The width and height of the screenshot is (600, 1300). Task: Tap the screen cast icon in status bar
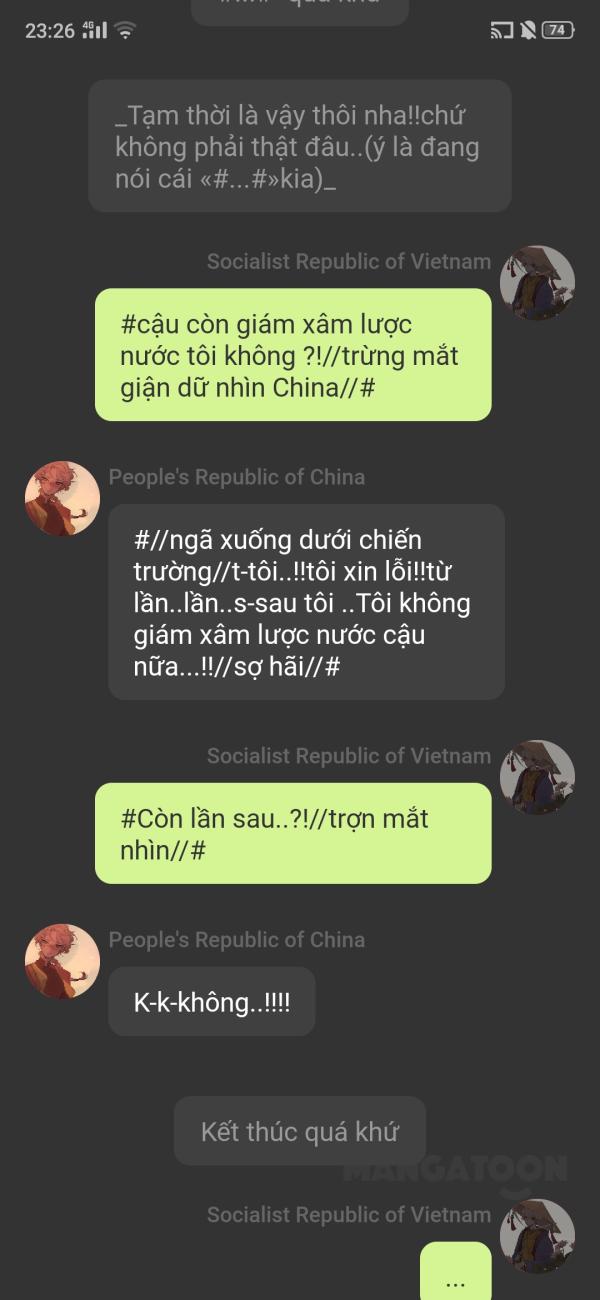(x=501, y=30)
